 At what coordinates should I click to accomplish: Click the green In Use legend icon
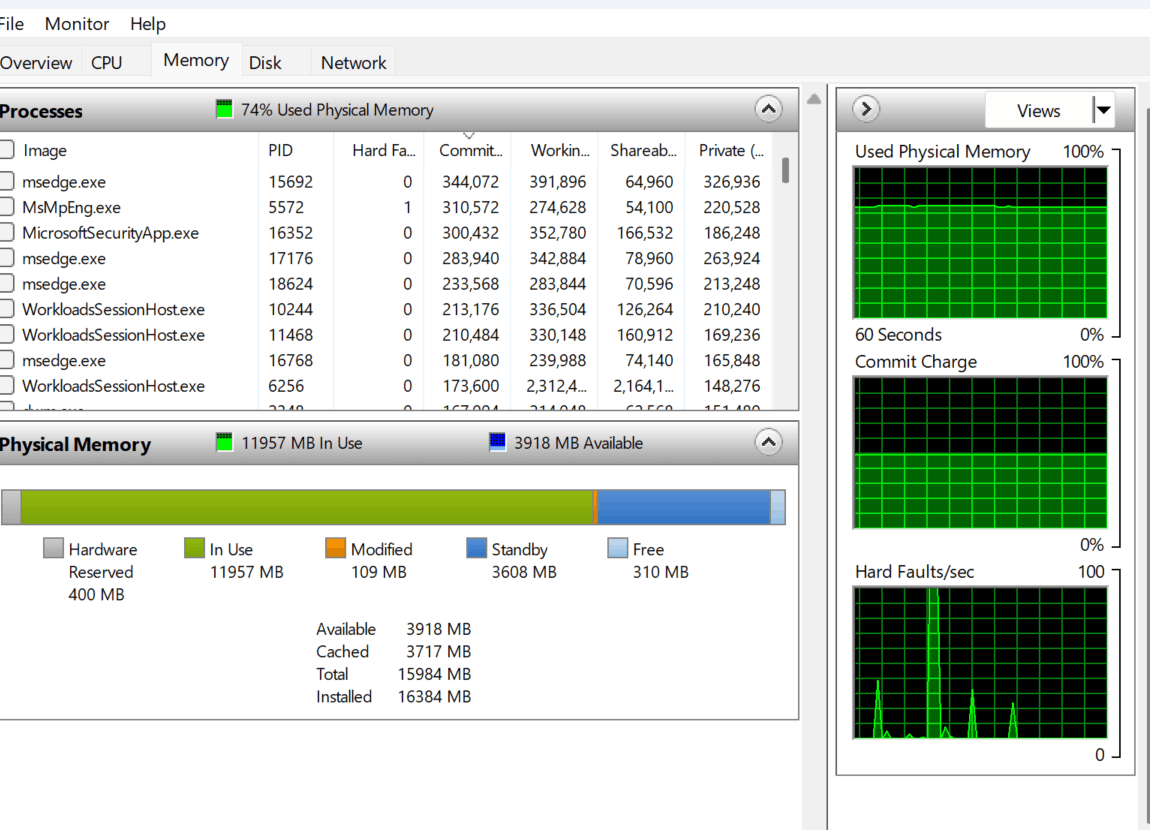tap(192, 548)
